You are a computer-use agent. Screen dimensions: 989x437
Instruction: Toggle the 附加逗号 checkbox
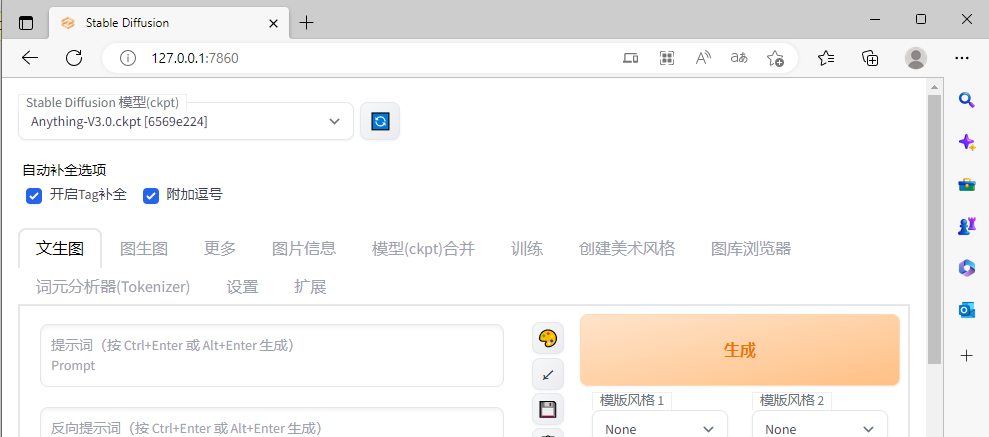151,195
